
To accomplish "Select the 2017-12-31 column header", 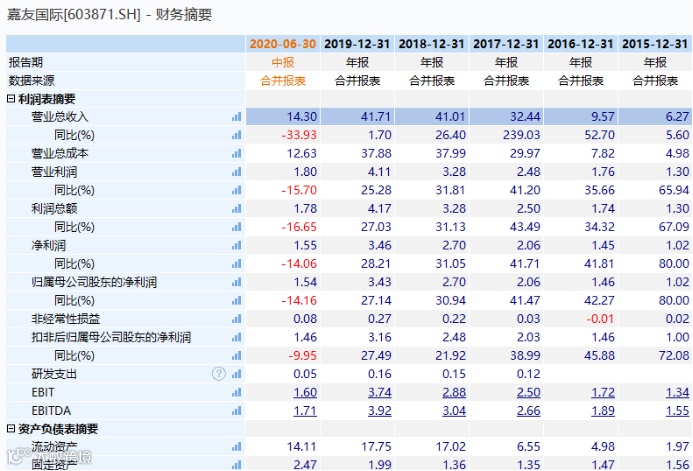I will (506, 44).
